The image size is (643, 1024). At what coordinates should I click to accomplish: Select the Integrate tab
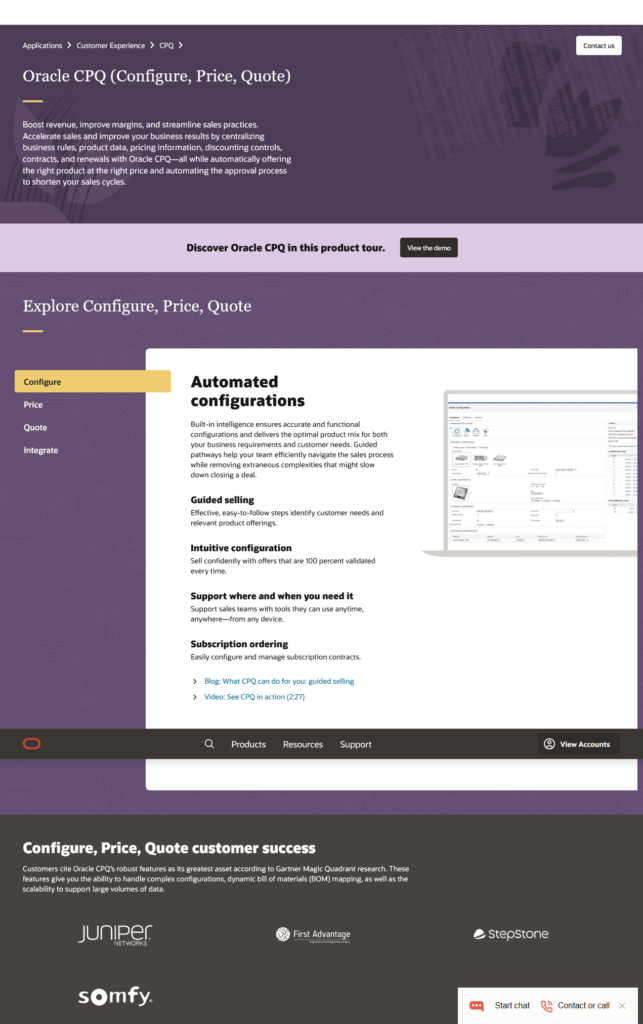click(40, 451)
